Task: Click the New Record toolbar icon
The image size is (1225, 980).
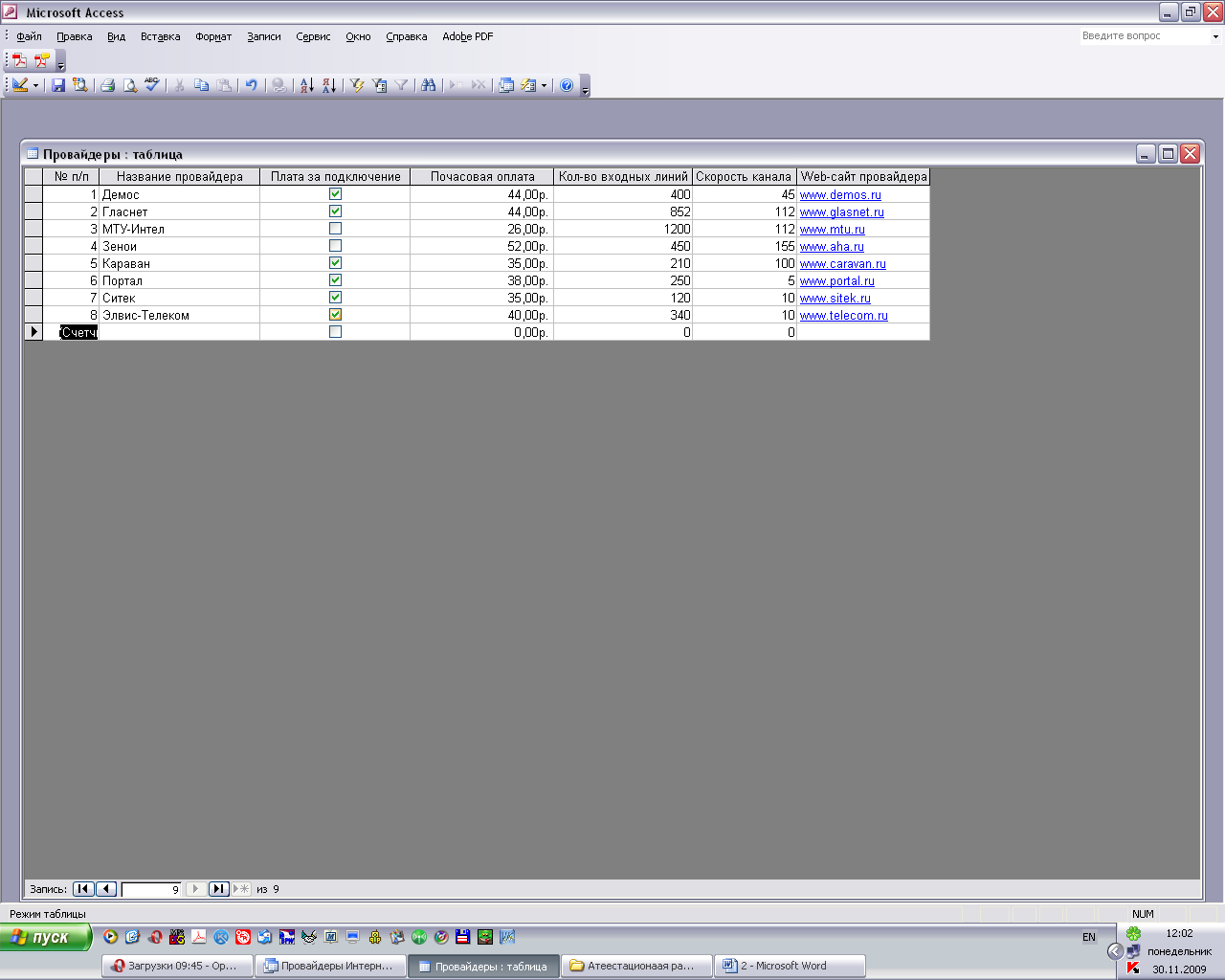Action: tap(457, 85)
